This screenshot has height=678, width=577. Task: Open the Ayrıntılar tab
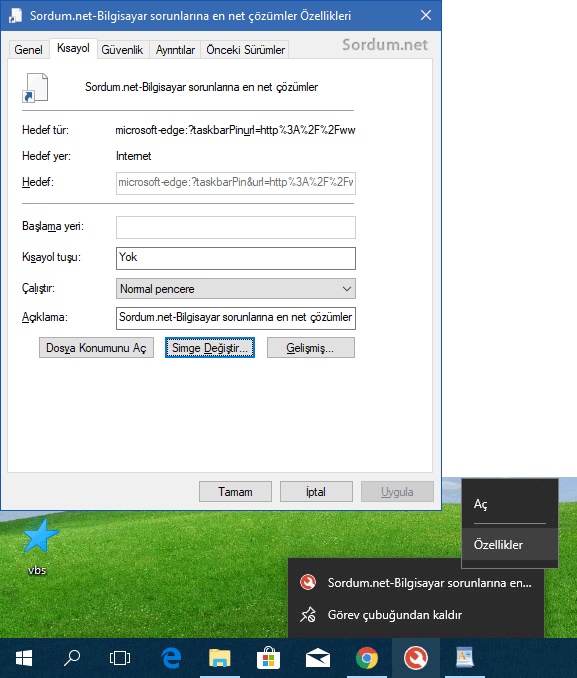click(175, 50)
